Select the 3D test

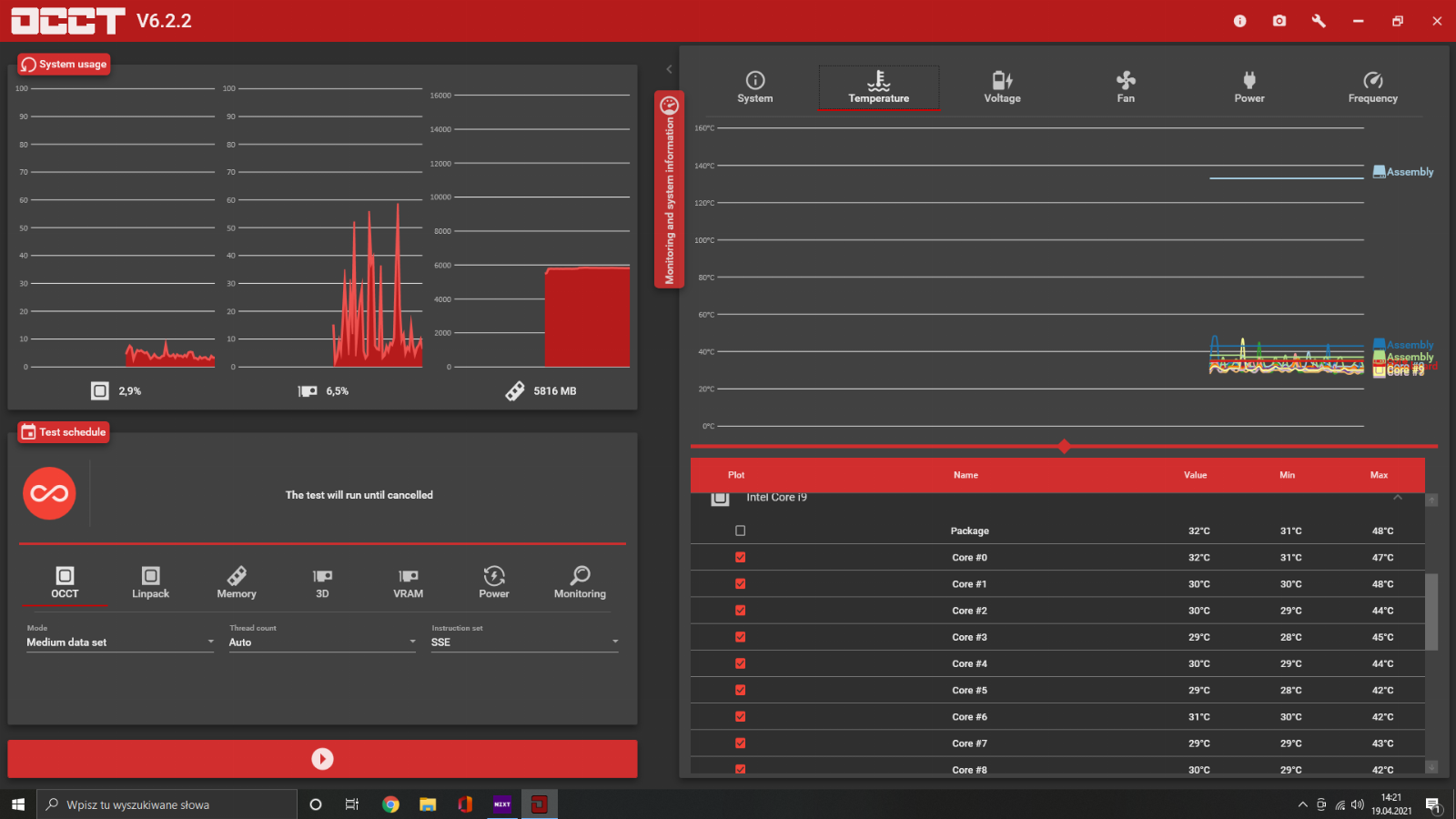(322, 582)
